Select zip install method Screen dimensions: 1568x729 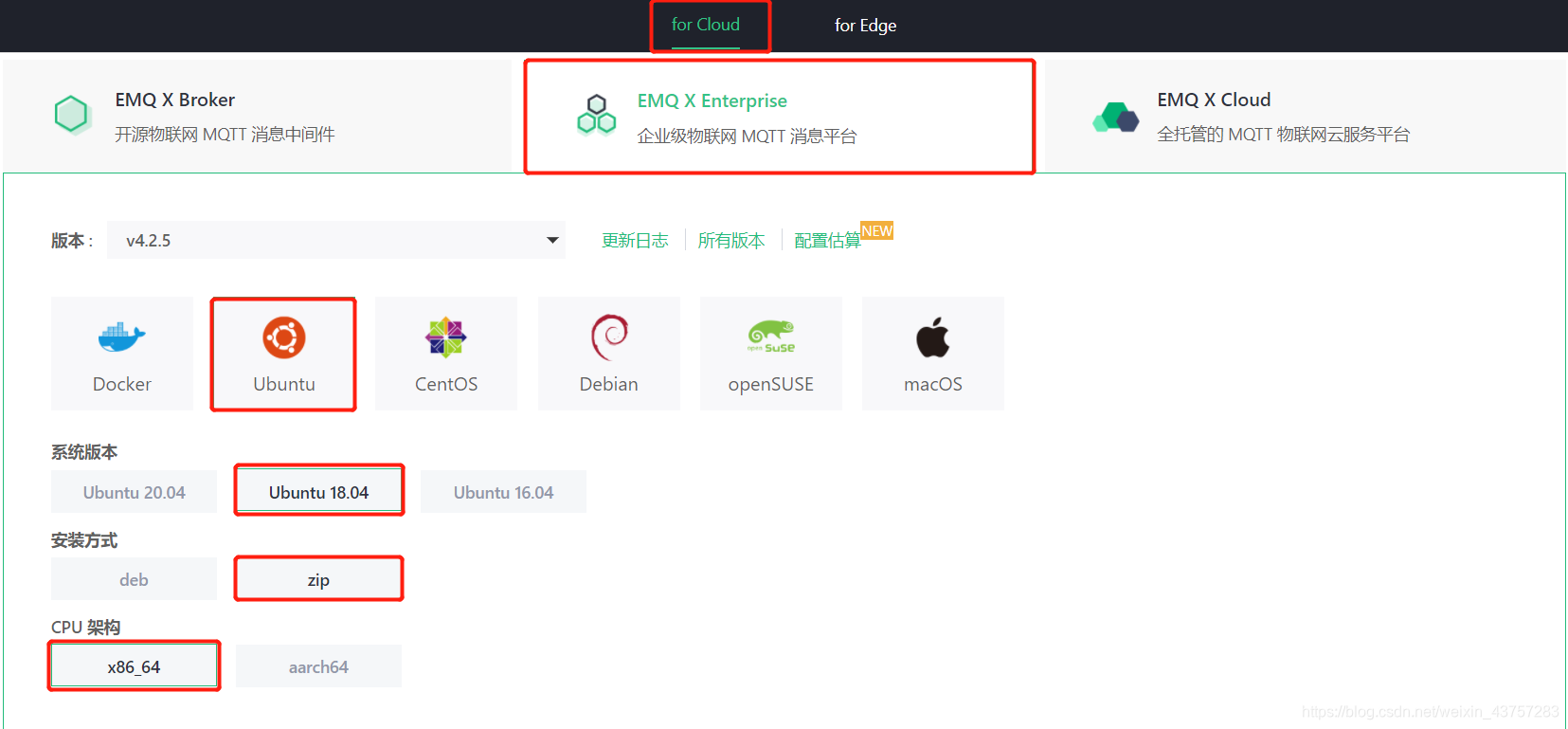pyautogui.click(x=319, y=579)
